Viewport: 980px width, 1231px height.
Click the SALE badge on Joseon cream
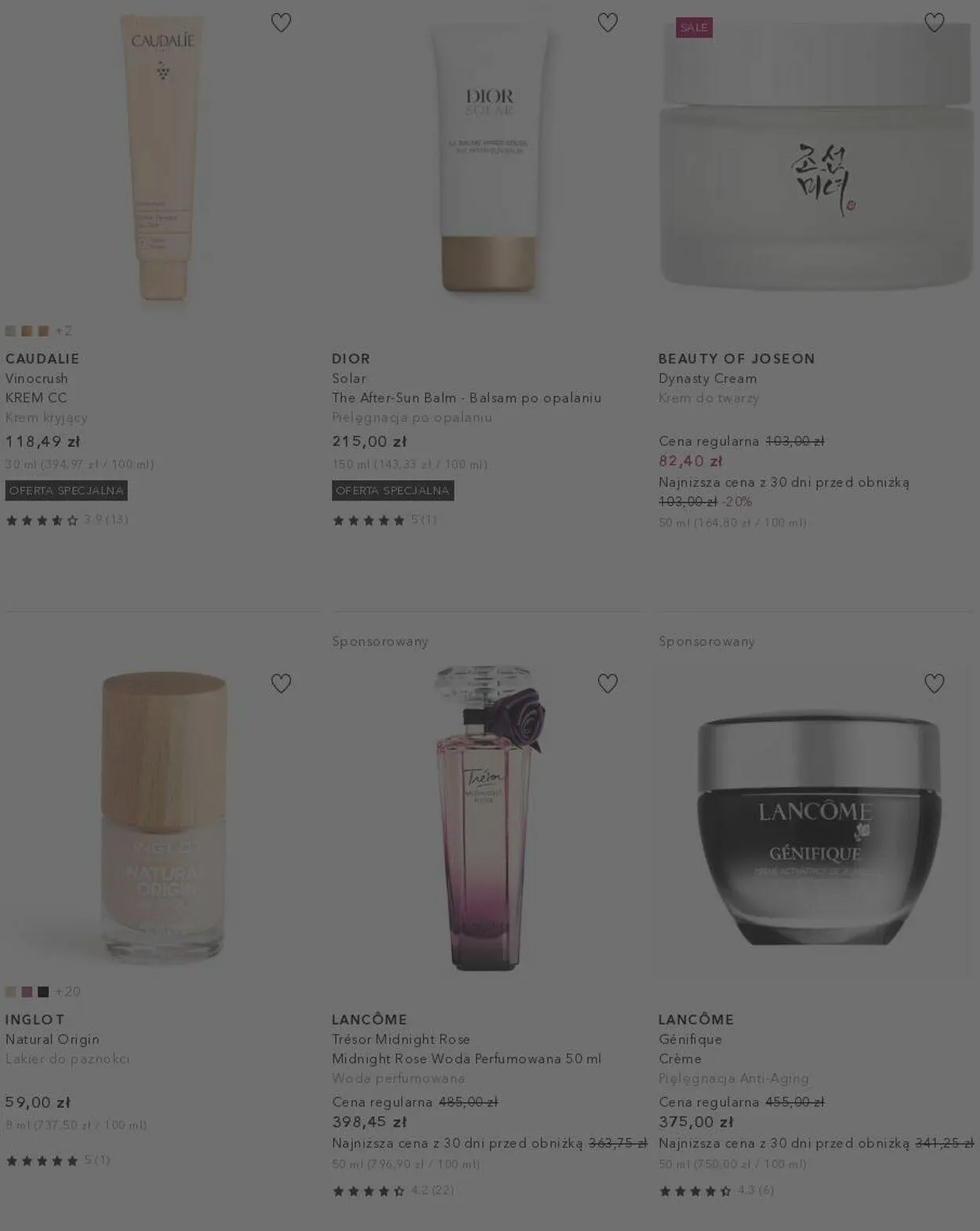(x=694, y=27)
